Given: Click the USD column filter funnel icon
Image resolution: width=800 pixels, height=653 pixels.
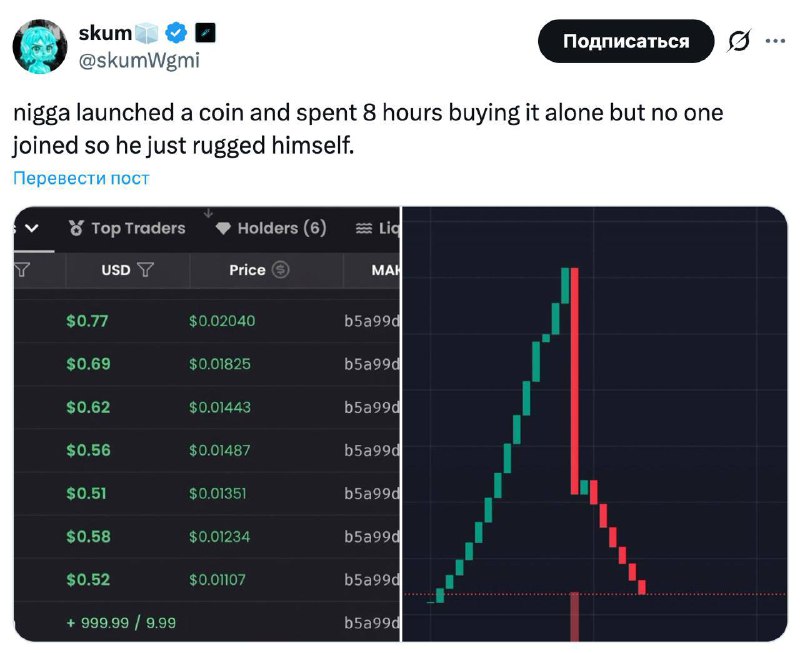Looking at the screenshot, I should pos(145,270).
